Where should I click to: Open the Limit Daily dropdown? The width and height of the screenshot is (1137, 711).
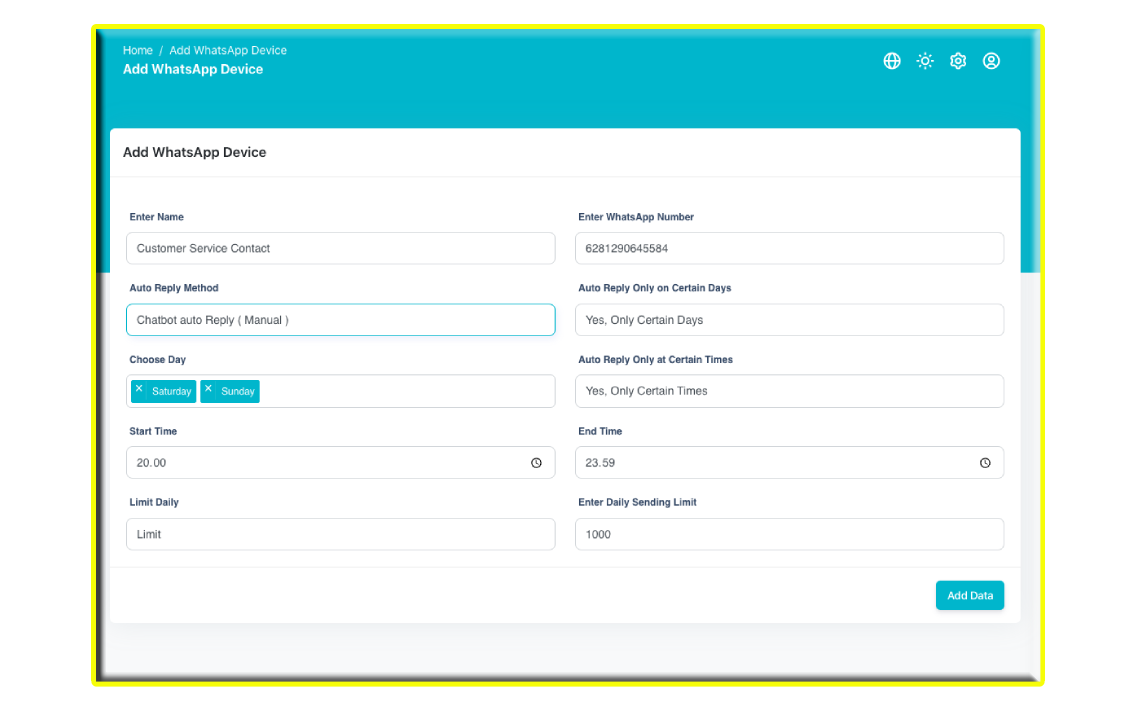[x=340, y=534]
